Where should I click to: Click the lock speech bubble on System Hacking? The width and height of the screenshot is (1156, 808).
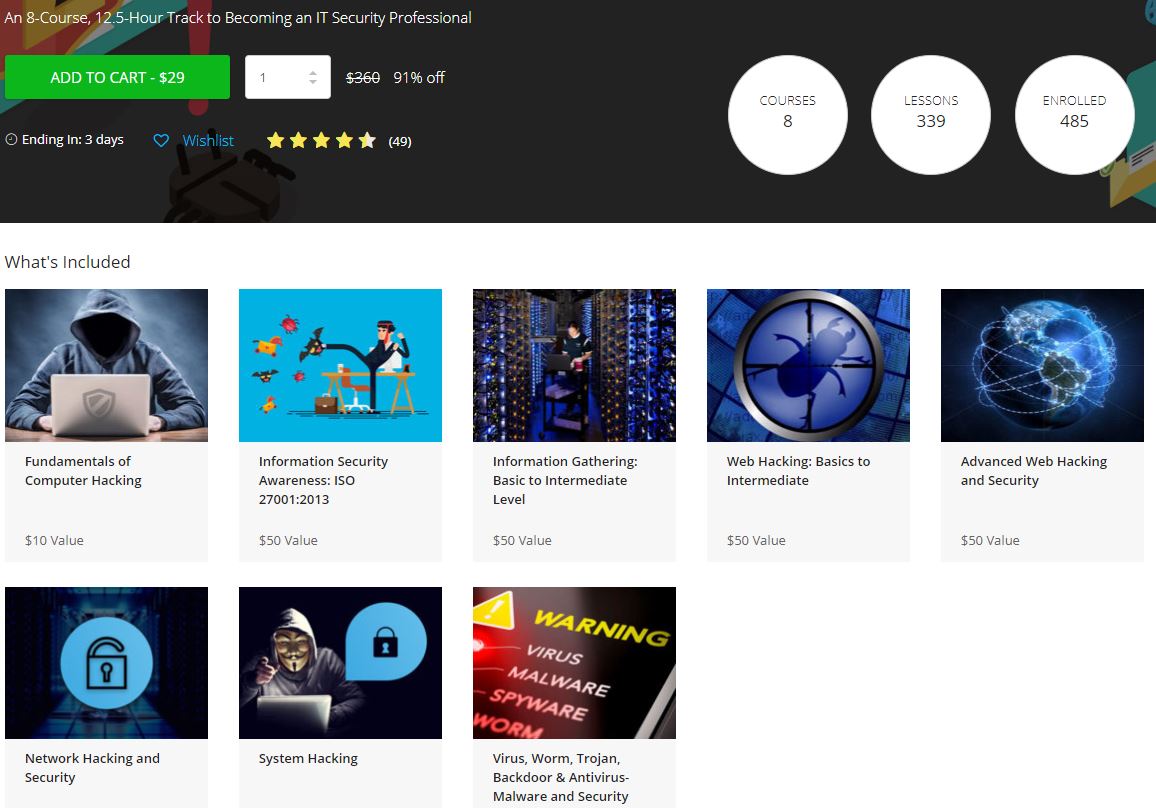[x=386, y=645]
